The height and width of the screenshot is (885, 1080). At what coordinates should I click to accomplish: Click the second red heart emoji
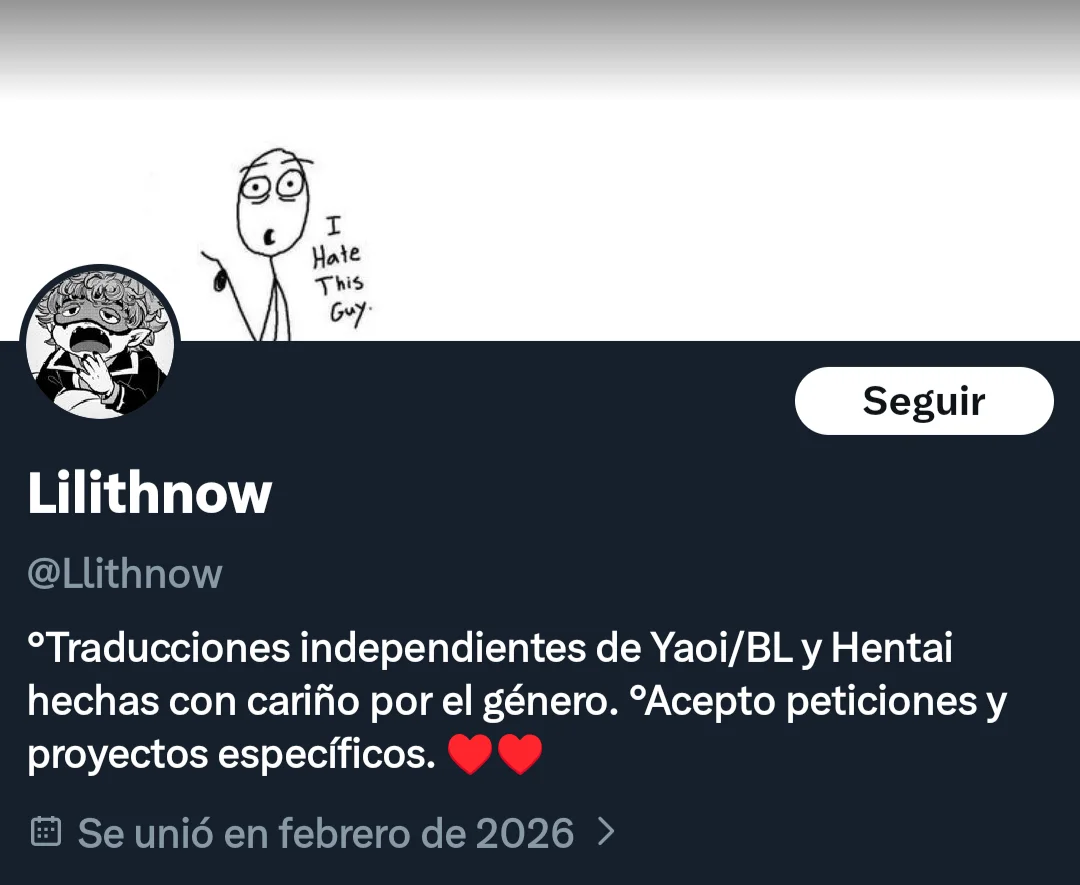(x=519, y=754)
